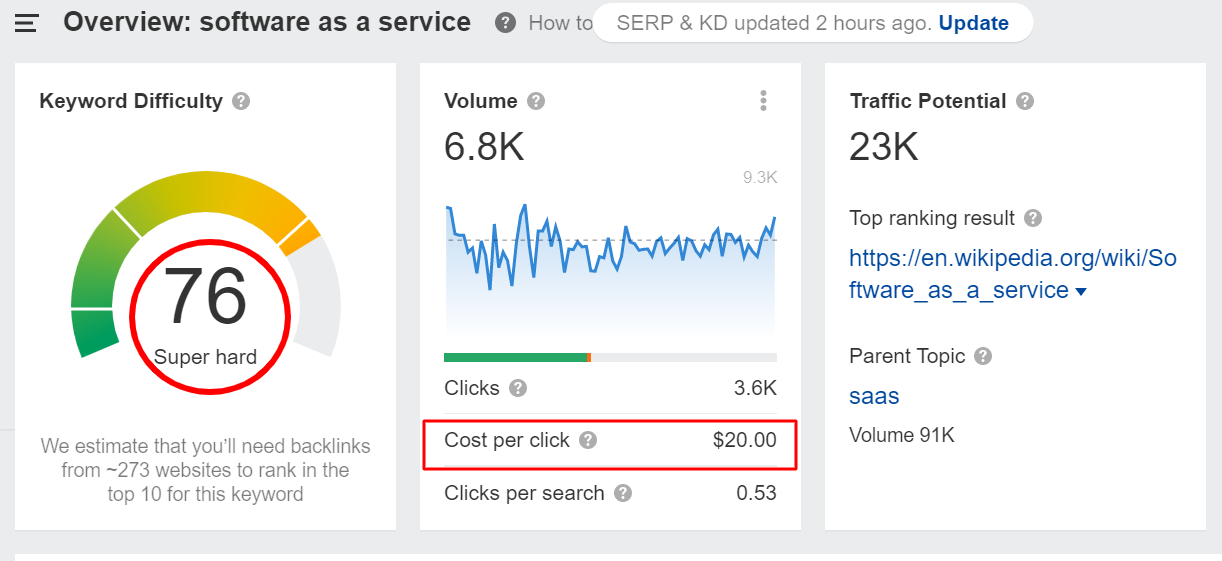Screen dimensions: 1222x561
Task: Click help icon beside Keyword Difficulty
Action: 241,101
